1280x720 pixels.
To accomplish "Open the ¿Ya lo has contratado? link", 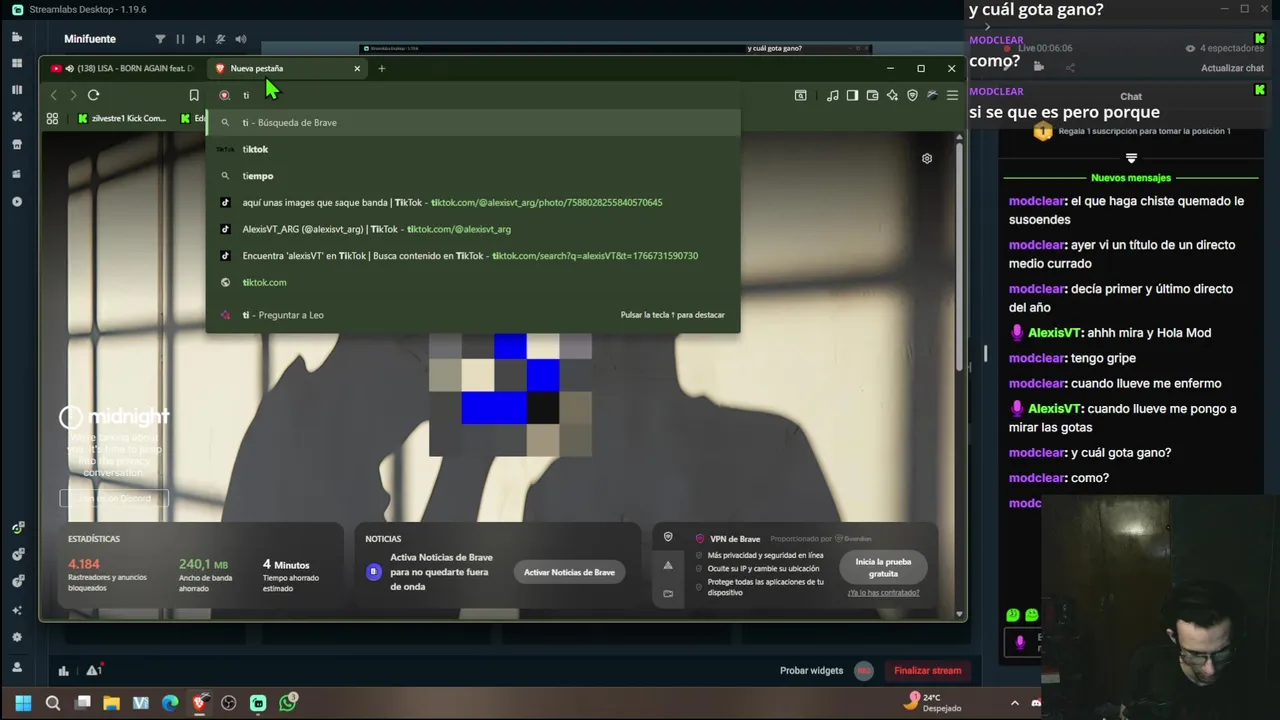I will (883, 593).
